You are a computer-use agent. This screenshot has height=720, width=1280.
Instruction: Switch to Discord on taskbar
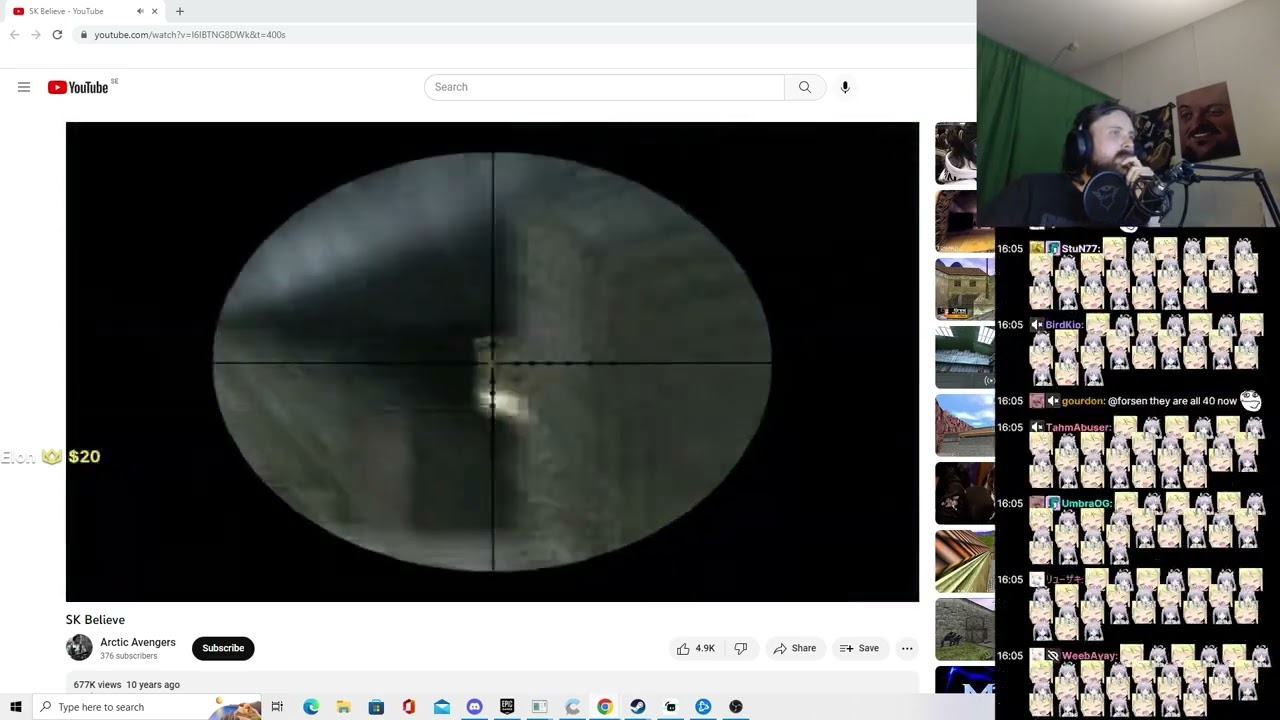pyautogui.click(x=474, y=707)
